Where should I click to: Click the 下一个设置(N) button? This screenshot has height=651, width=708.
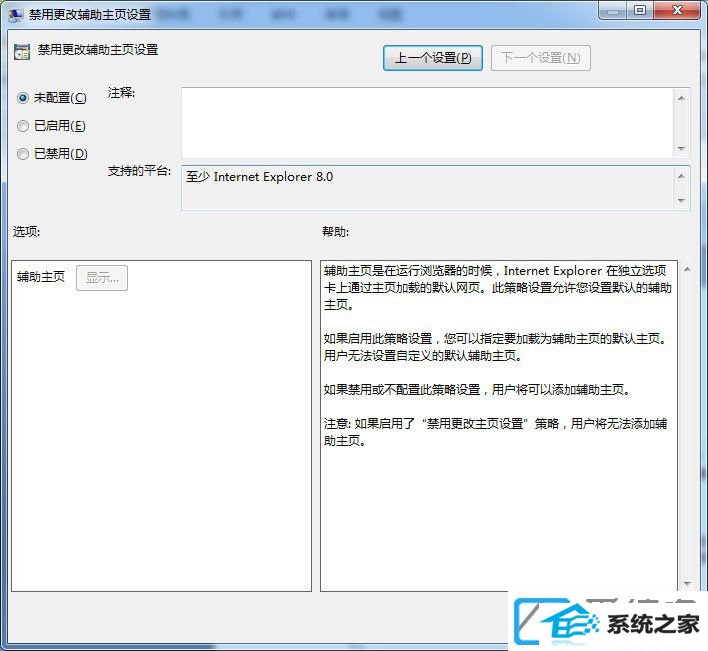pos(540,58)
